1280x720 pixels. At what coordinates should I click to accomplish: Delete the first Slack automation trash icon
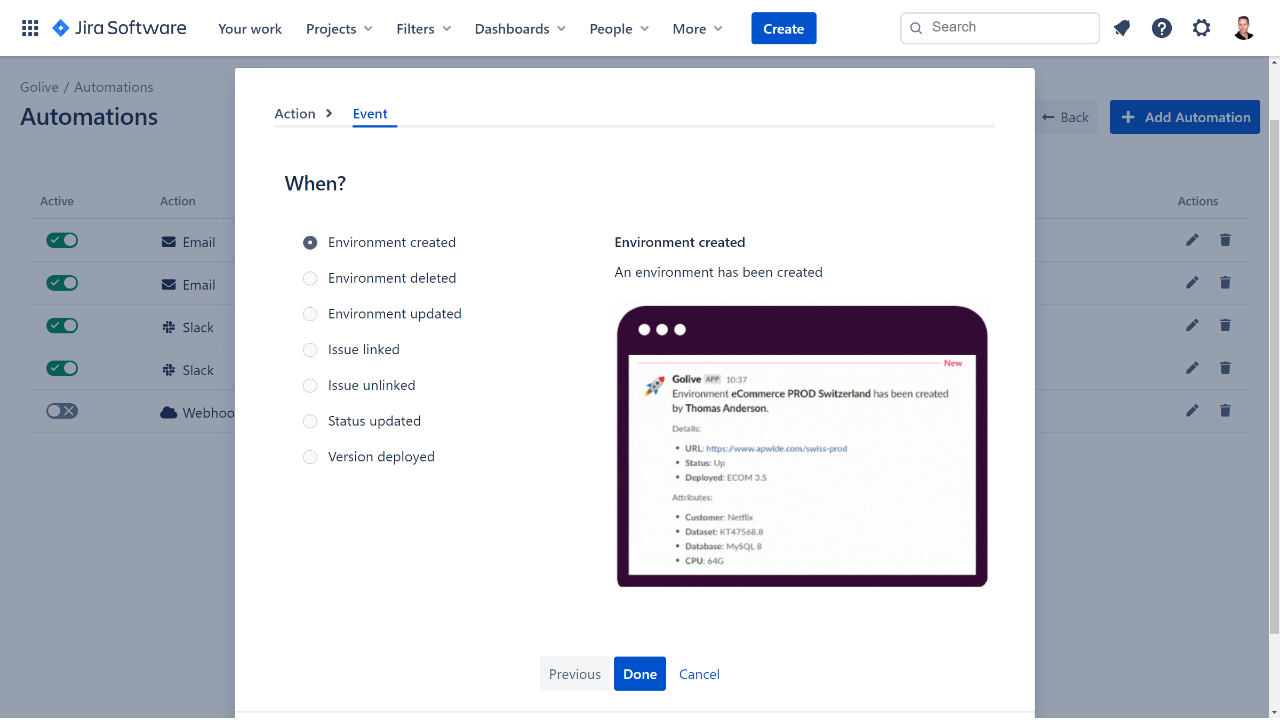[x=1225, y=326]
